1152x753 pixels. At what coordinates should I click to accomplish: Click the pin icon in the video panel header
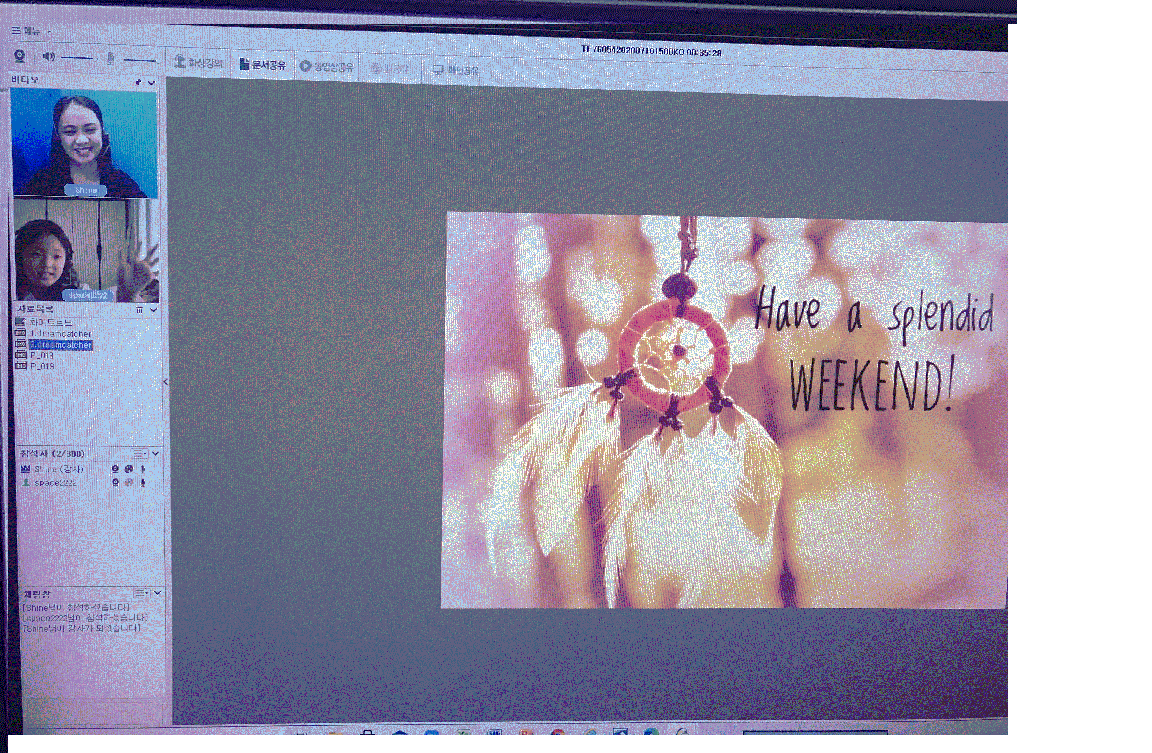(138, 81)
